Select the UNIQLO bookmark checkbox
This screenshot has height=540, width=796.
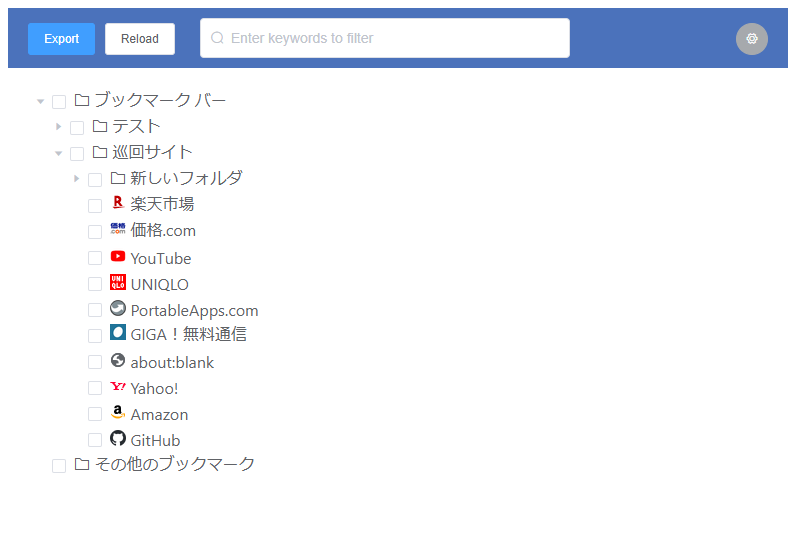click(95, 284)
